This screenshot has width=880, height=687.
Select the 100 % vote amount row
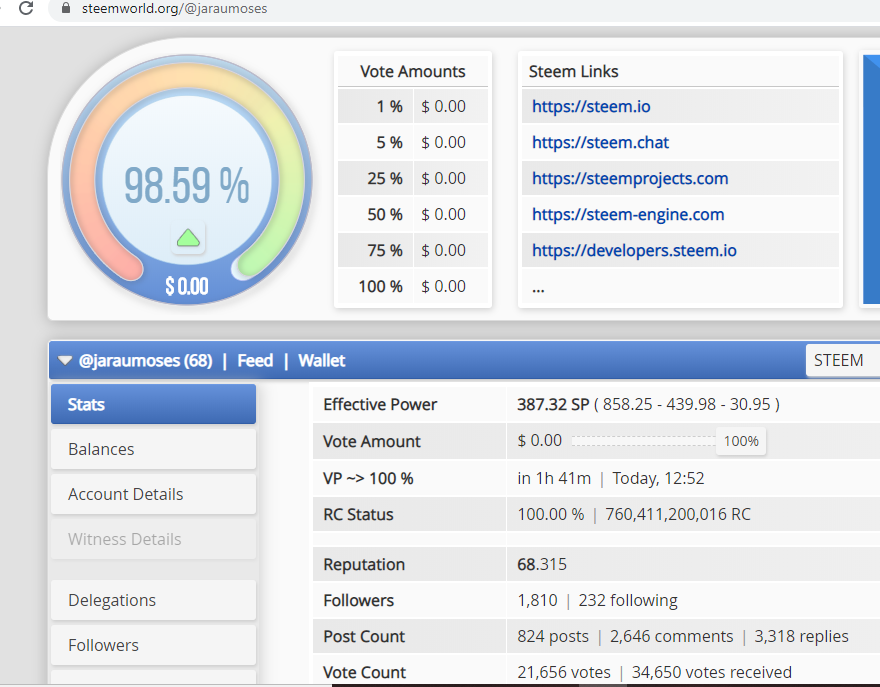[412, 286]
